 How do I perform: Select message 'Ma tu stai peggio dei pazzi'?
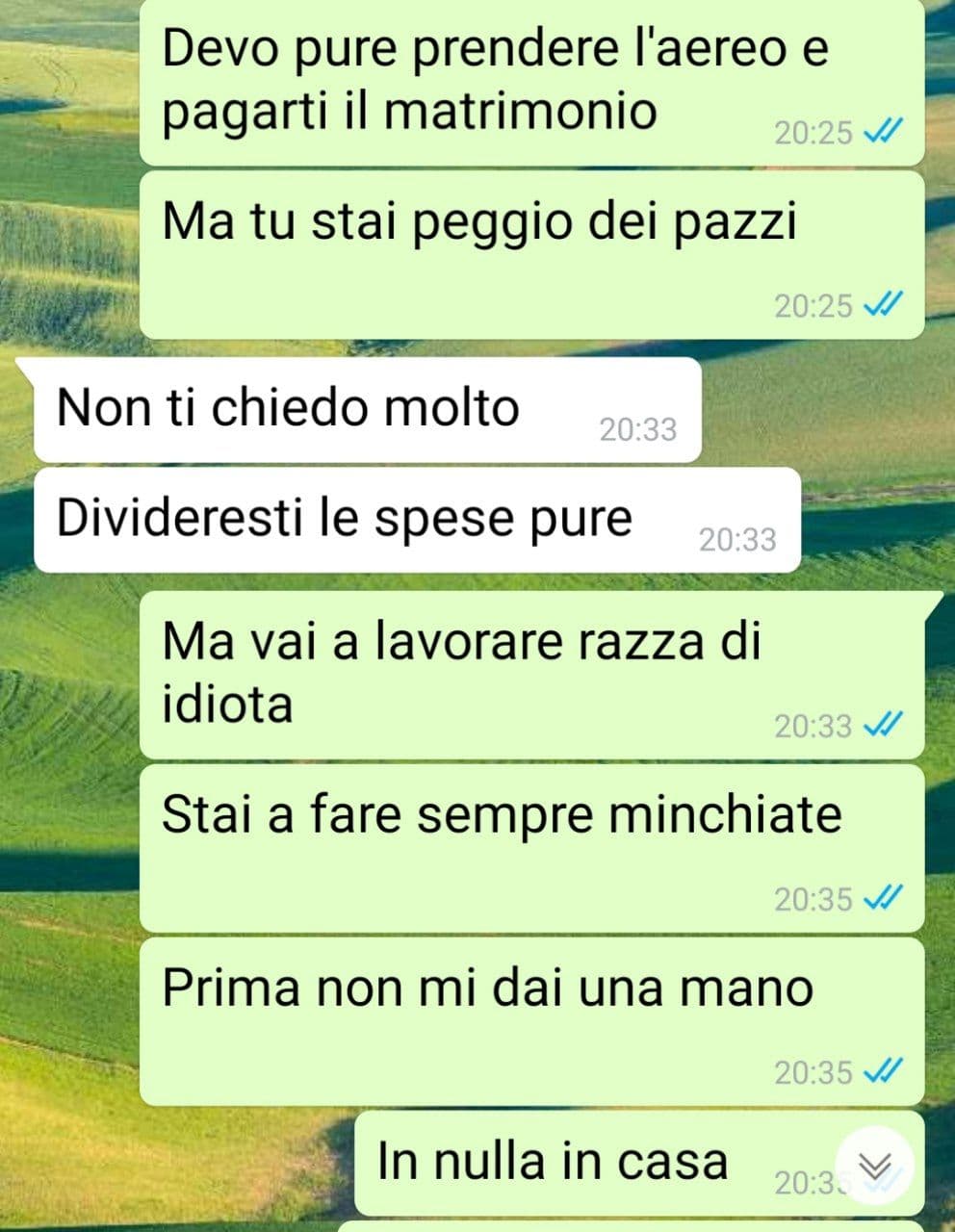click(x=531, y=255)
